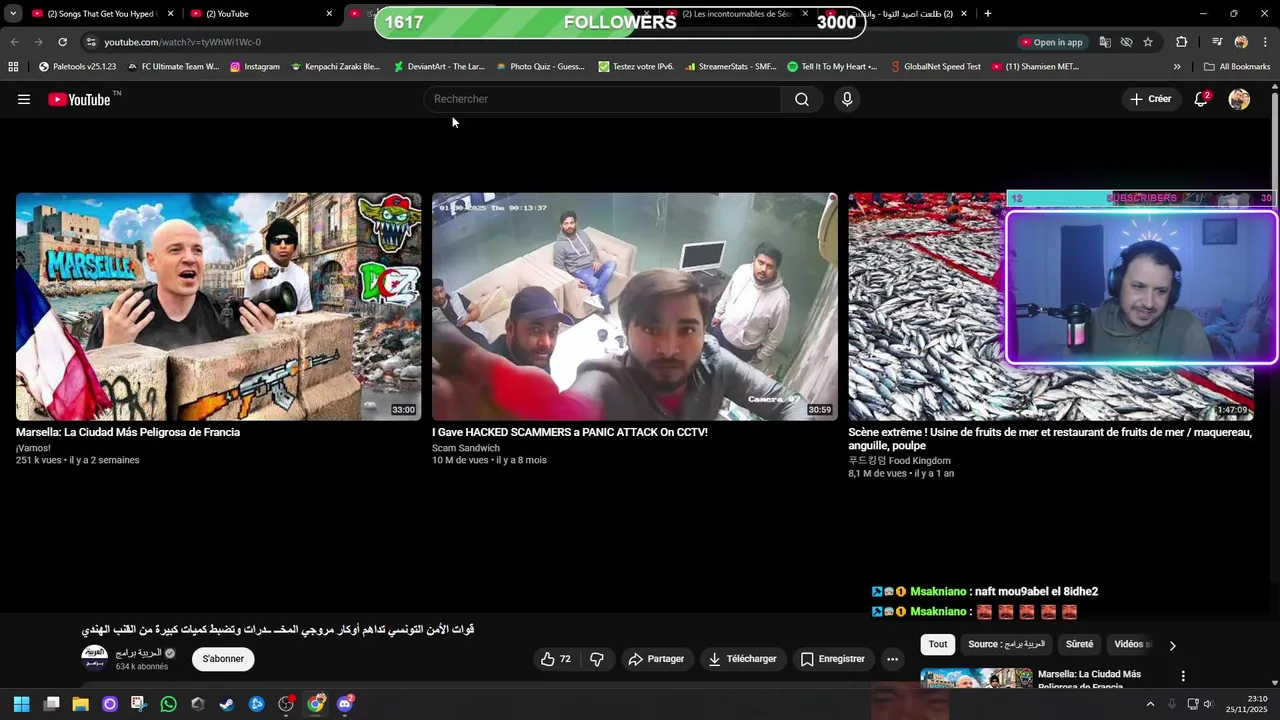Open the GlobalNet Speed Test bookmark
Viewport: 1280px width, 720px height.
click(935, 67)
